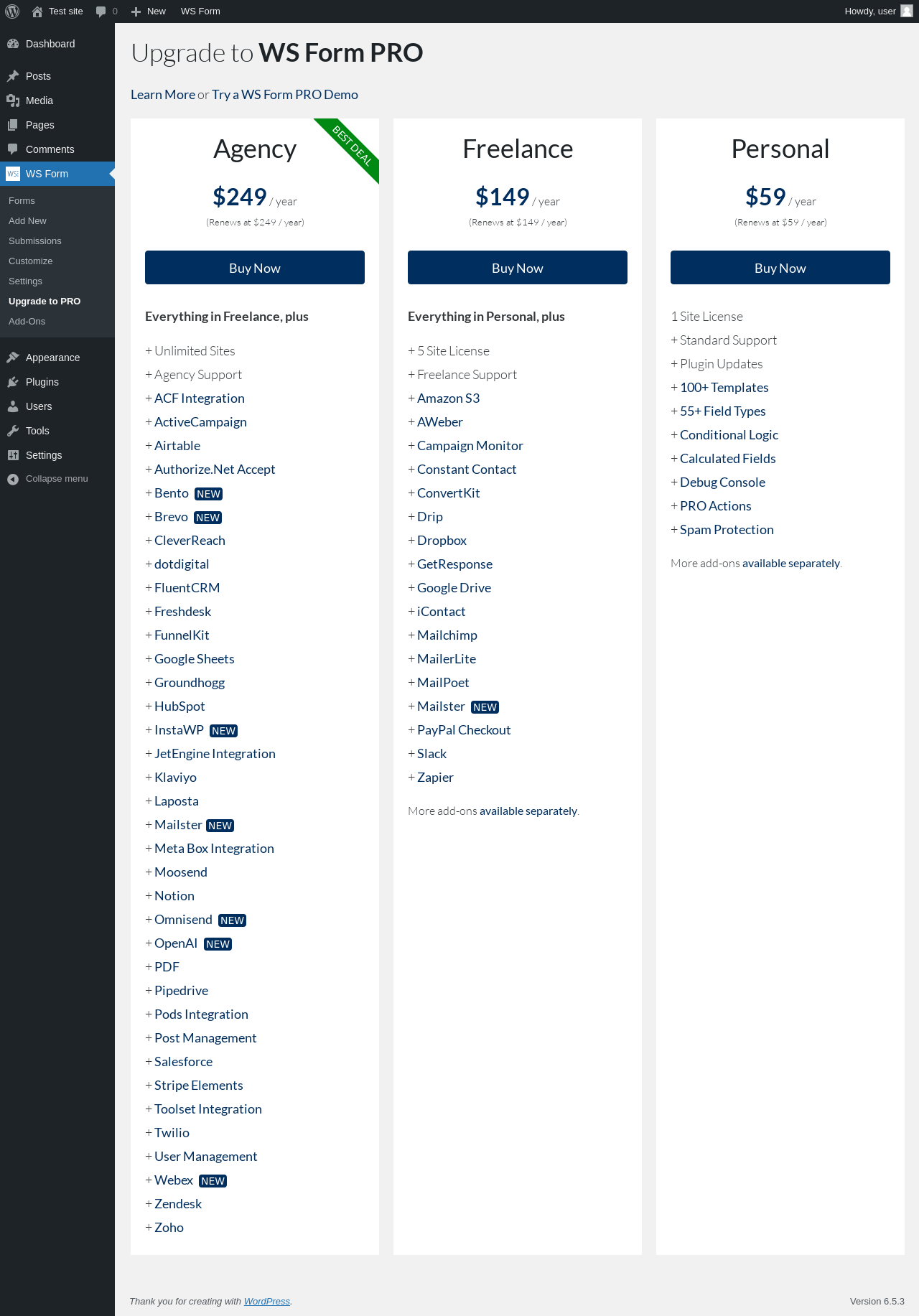This screenshot has height=1316, width=919.
Task: Open the Media library icon
Action: pos(13,101)
